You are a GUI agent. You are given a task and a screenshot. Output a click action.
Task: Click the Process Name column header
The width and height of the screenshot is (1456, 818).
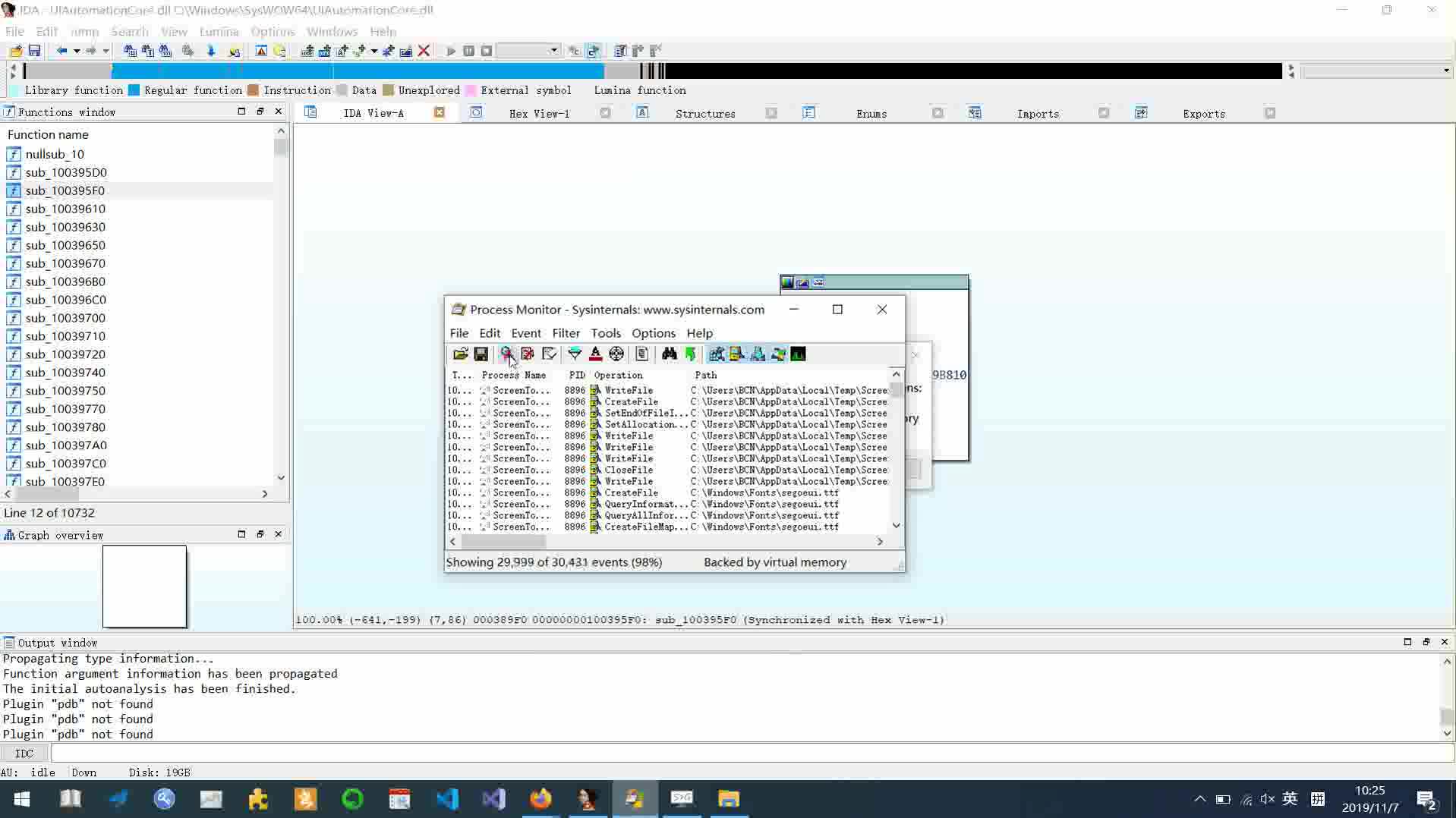(520, 376)
